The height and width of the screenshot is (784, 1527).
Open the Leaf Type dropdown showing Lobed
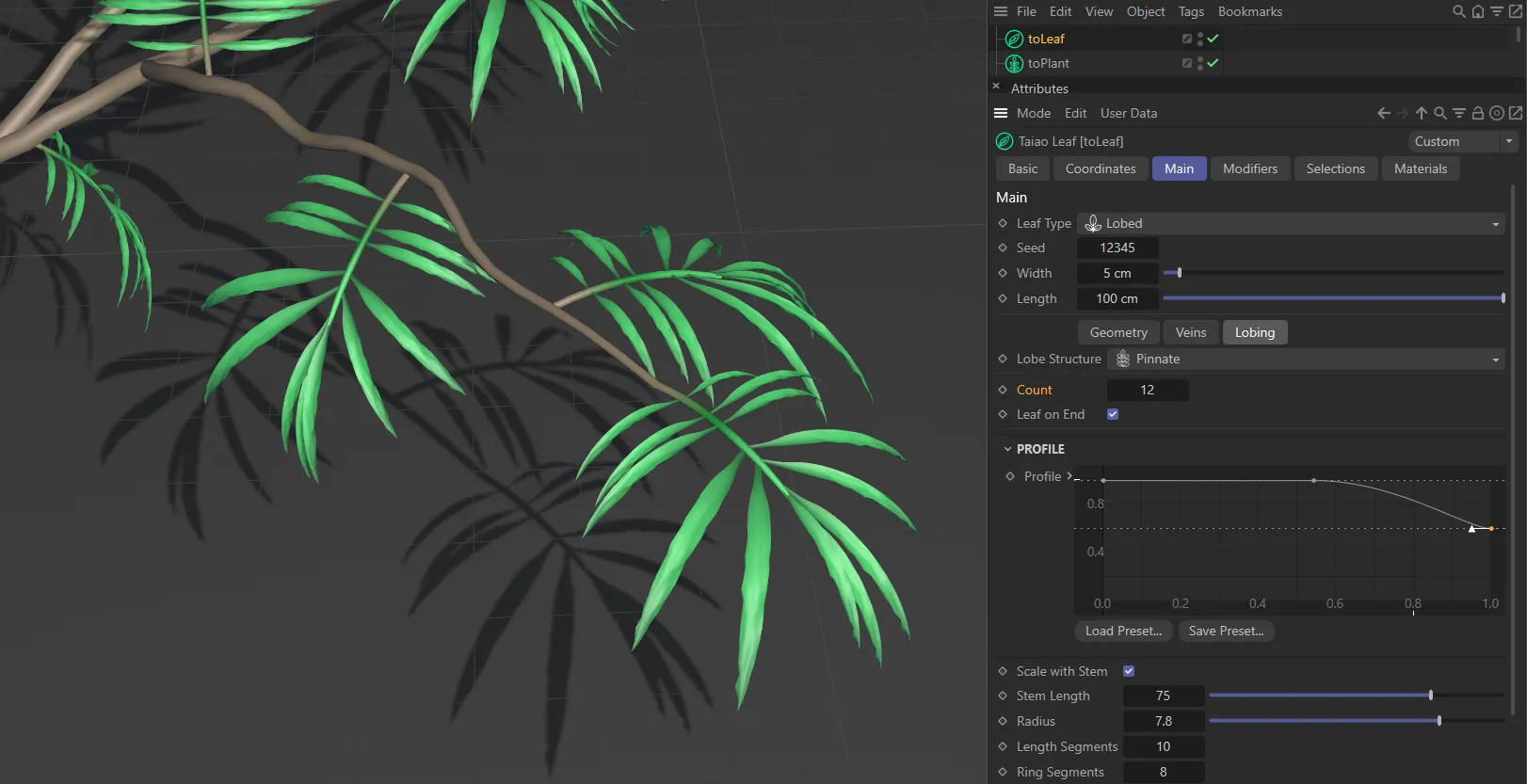[x=1291, y=223]
